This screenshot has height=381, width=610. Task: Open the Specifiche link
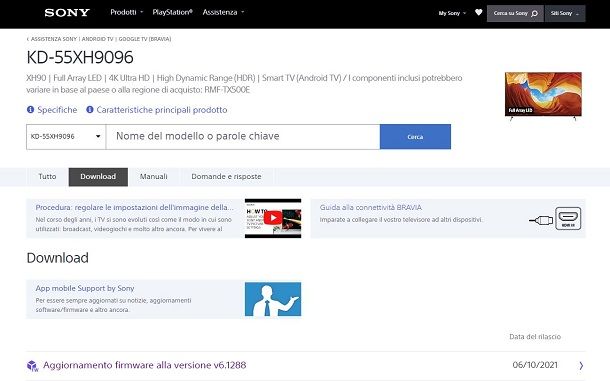[57, 110]
